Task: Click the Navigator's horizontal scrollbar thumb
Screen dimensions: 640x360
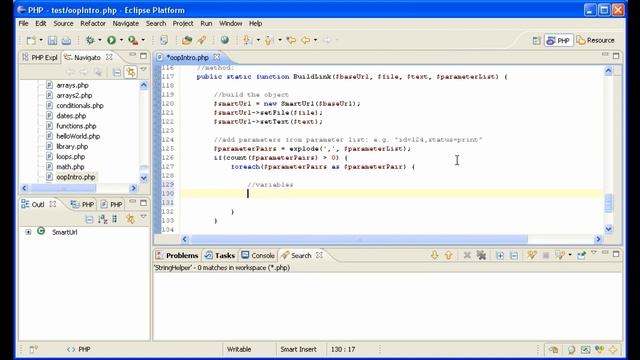Action: [63, 188]
